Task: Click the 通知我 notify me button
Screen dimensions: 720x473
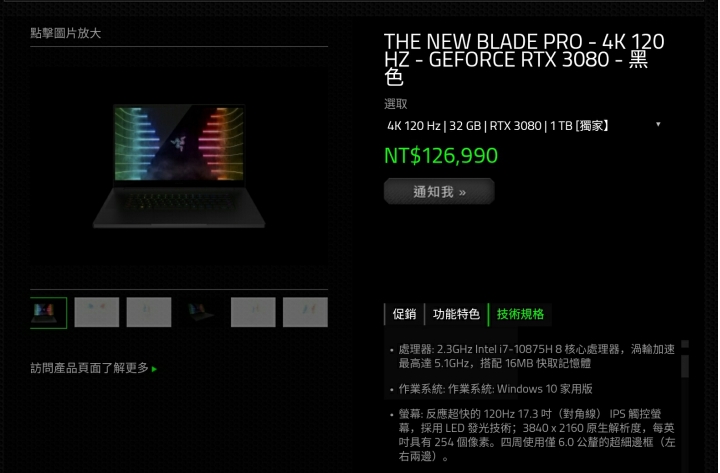Action: 439,191
